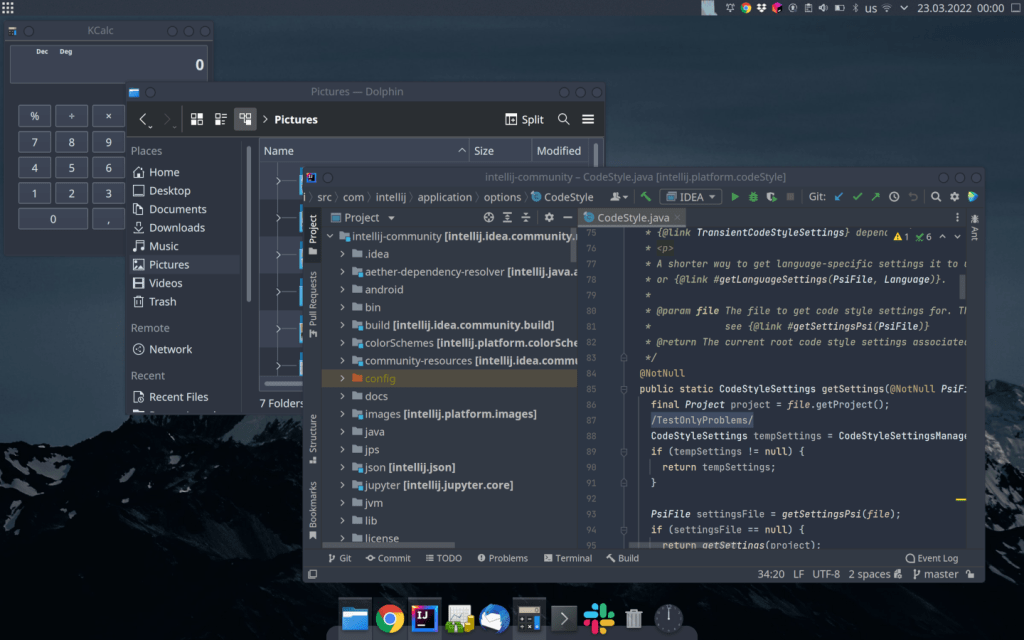
Task: Switch Dolphin to icons view mode
Action: [197, 119]
